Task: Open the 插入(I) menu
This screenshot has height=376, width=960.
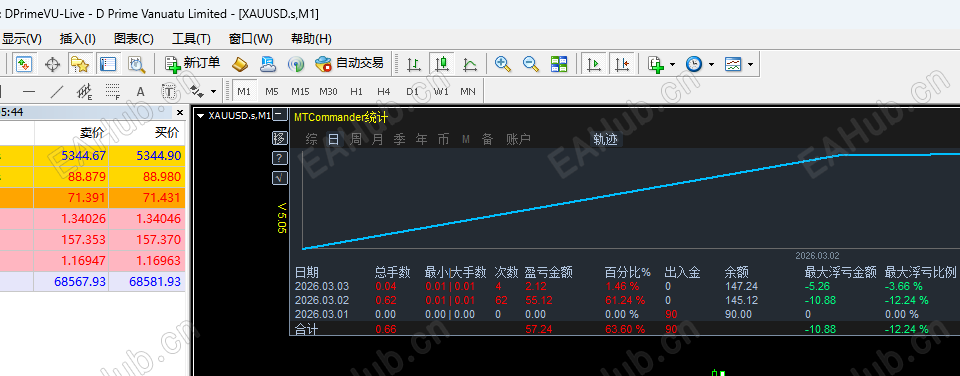Action: pos(78,39)
